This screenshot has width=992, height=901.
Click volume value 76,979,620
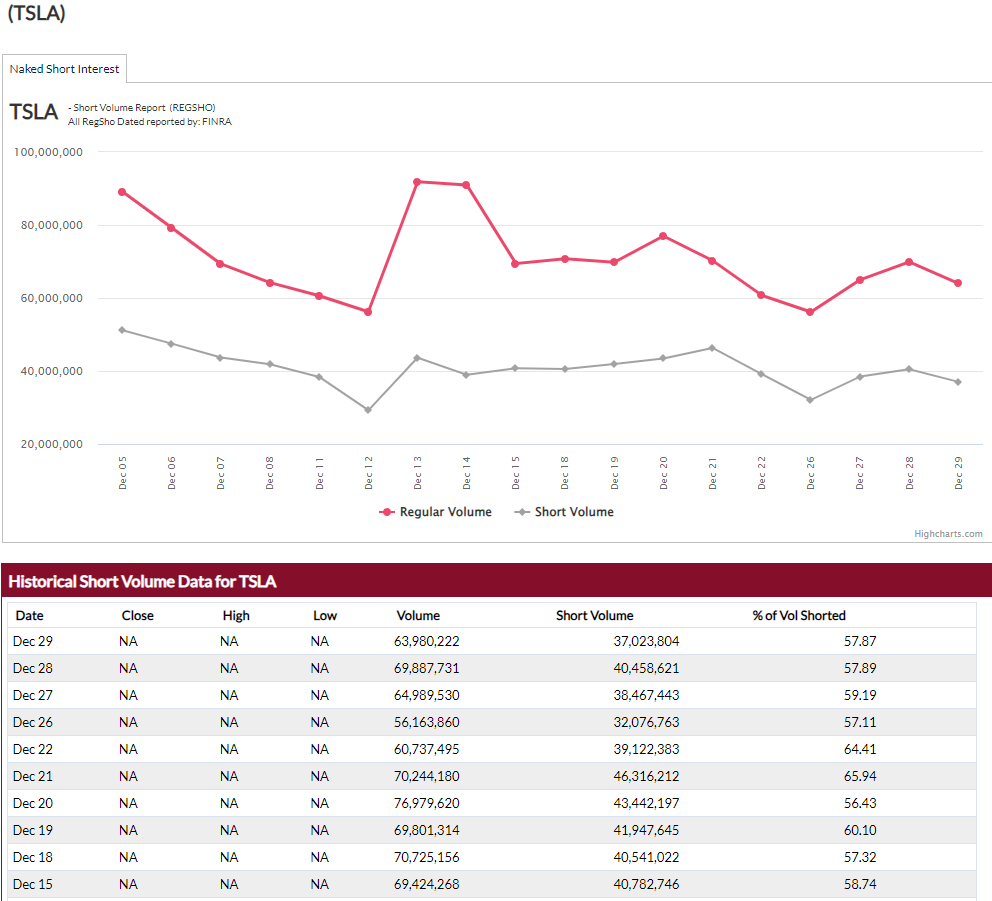[426, 804]
